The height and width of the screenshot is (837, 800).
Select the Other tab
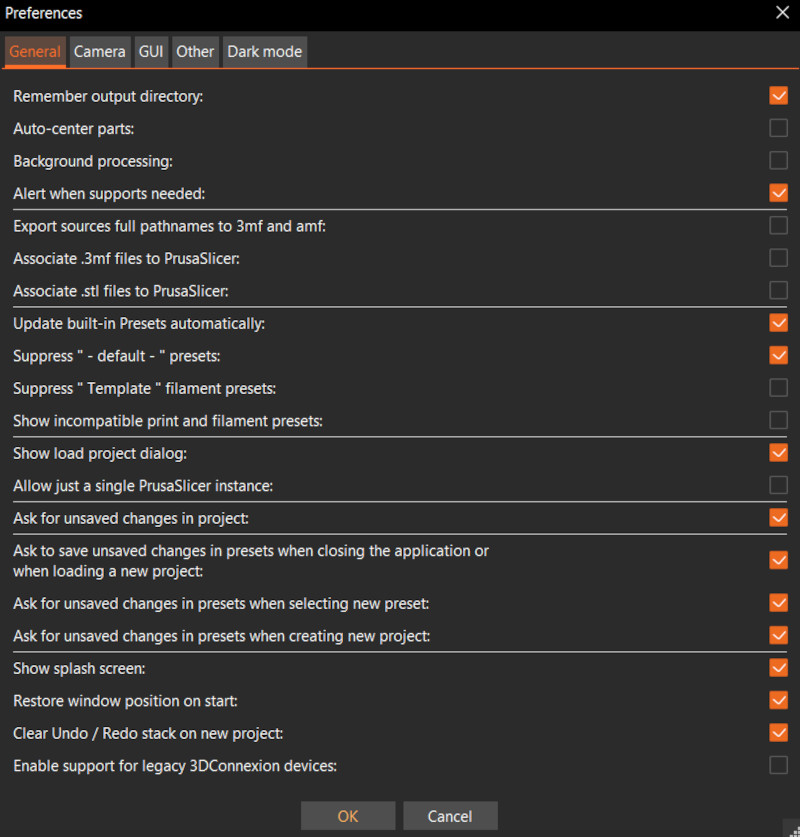click(x=195, y=51)
